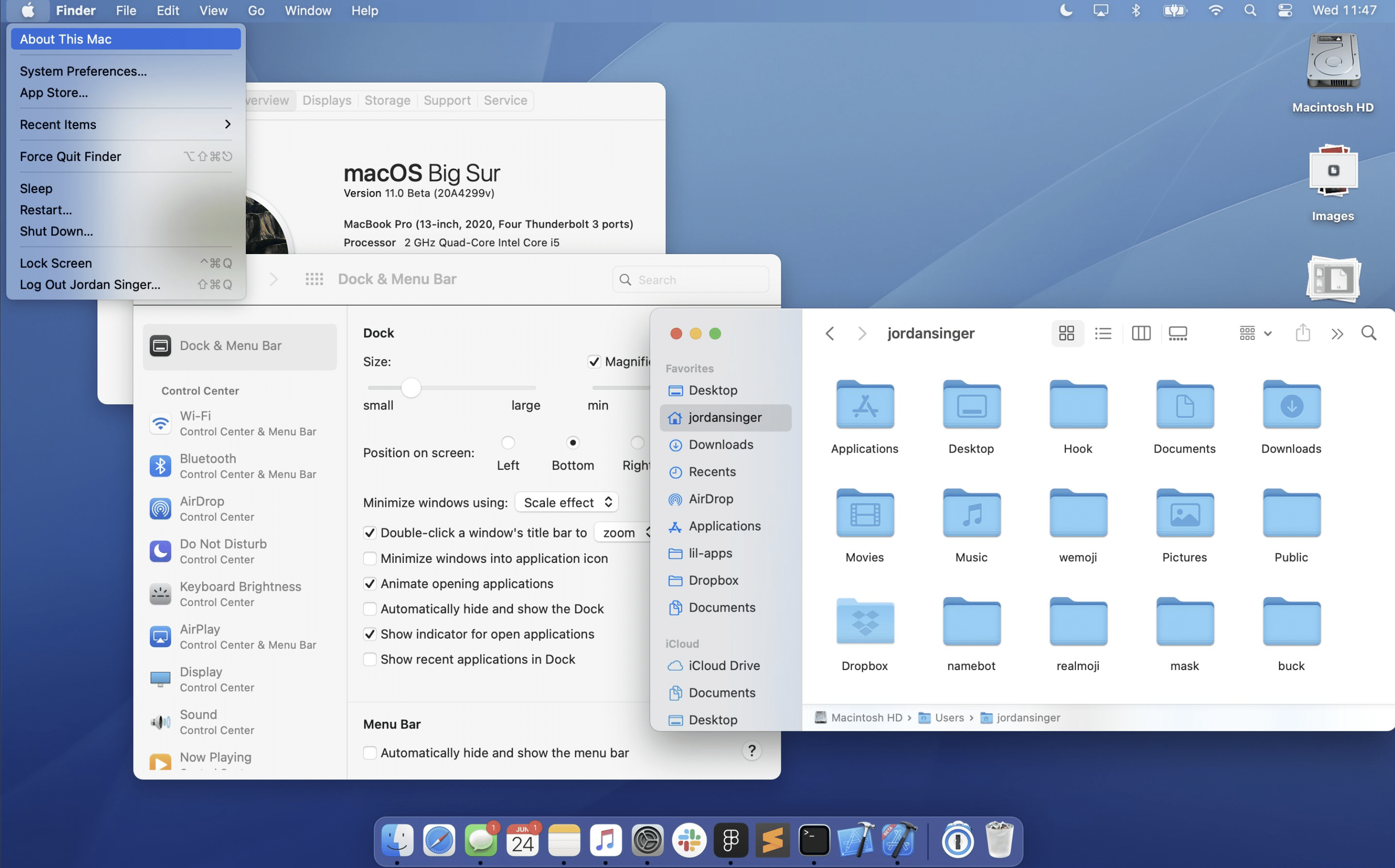
Task: Select Left as Dock position on screen
Action: point(507,443)
